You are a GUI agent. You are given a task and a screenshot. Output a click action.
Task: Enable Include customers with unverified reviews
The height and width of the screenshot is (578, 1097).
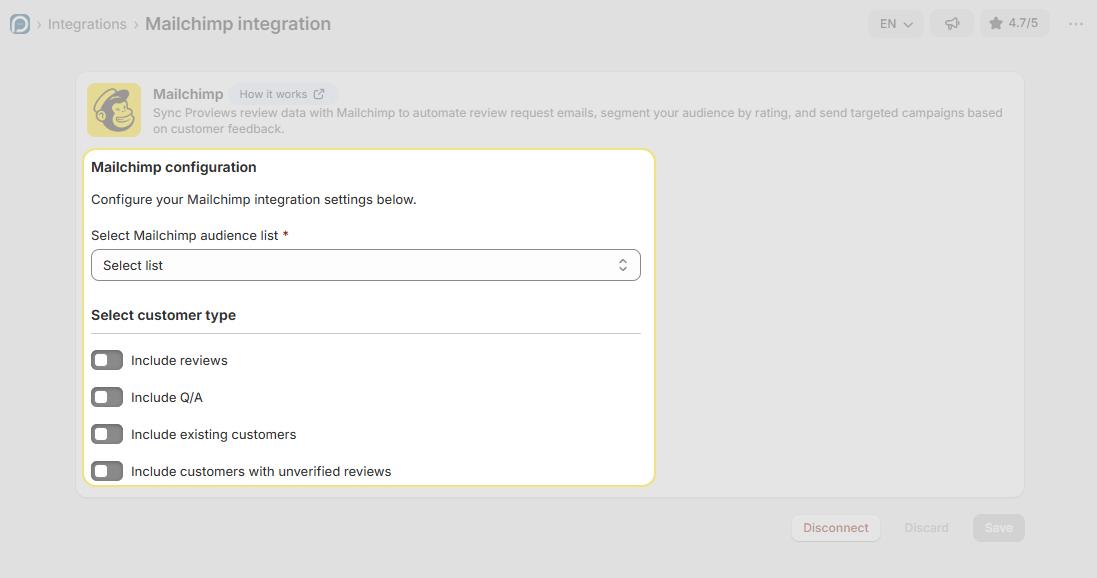(x=107, y=472)
